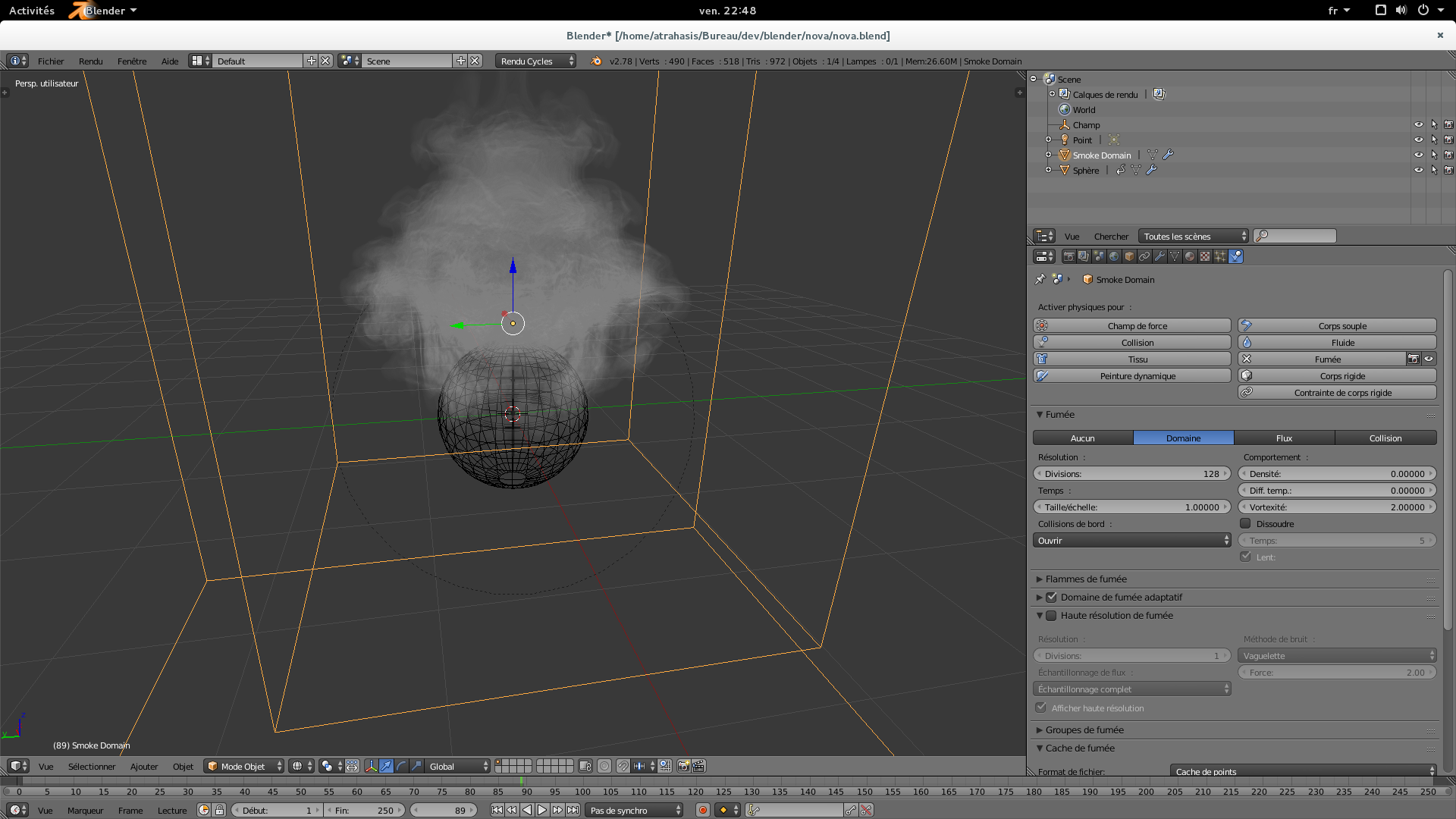Open the Mesh Data properties tab (triangle icon)
The image size is (1456, 819).
click(x=1175, y=256)
